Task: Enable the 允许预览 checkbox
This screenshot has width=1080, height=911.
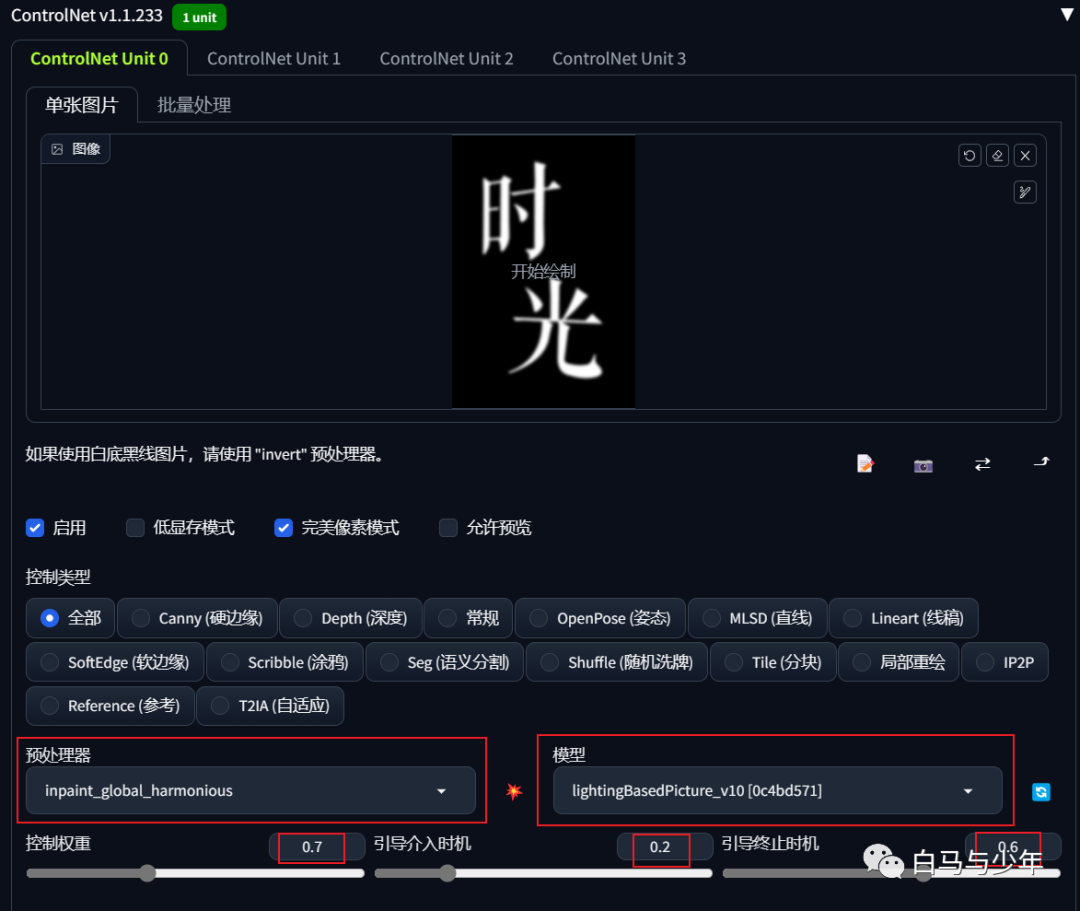Action: pos(448,528)
